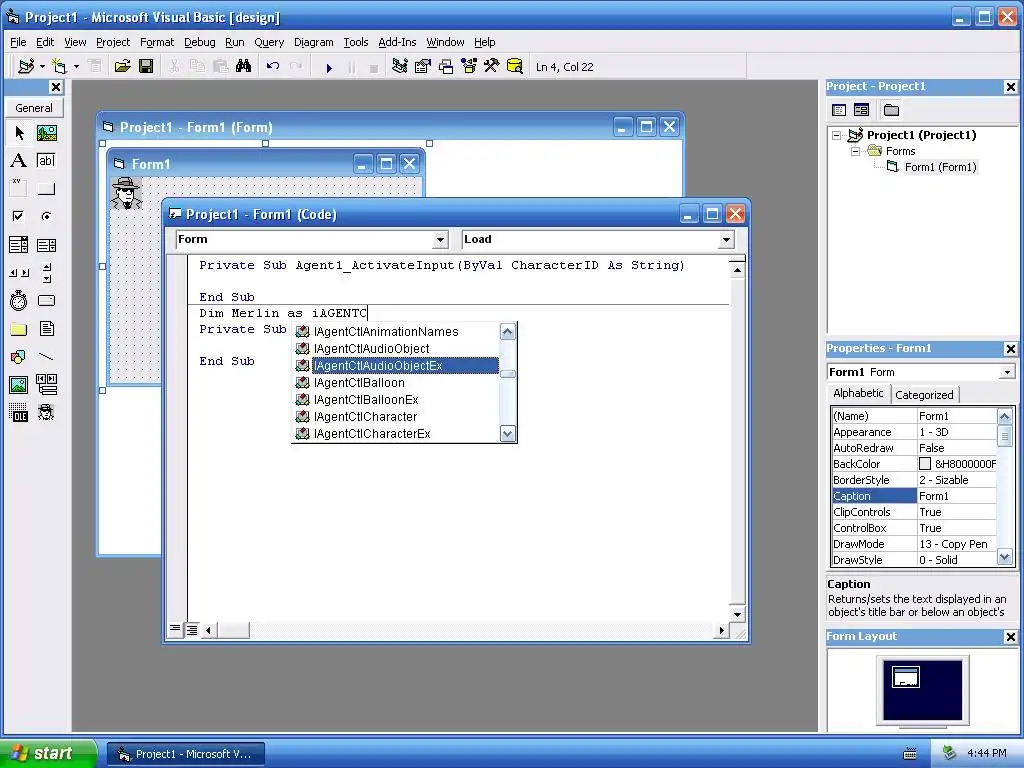Screen dimensions: 1024x768
Task: Choose the Label control tool
Action: (19, 161)
